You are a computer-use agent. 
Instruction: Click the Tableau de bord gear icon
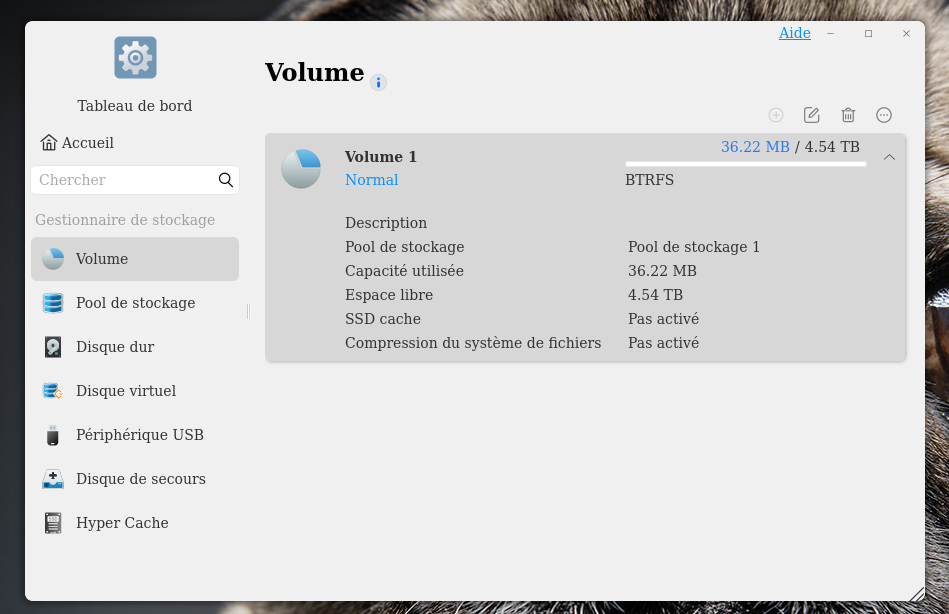[x=135, y=57]
